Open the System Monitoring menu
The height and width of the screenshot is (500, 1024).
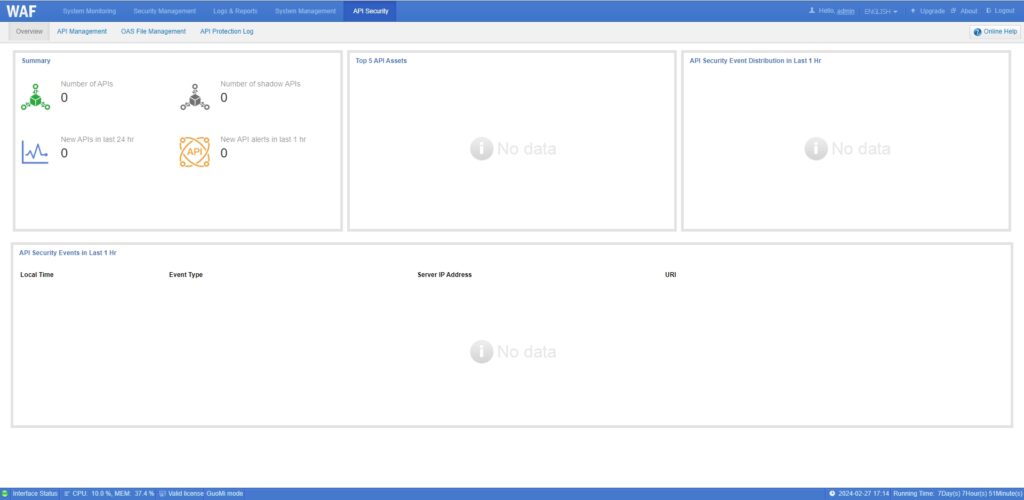click(89, 11)
